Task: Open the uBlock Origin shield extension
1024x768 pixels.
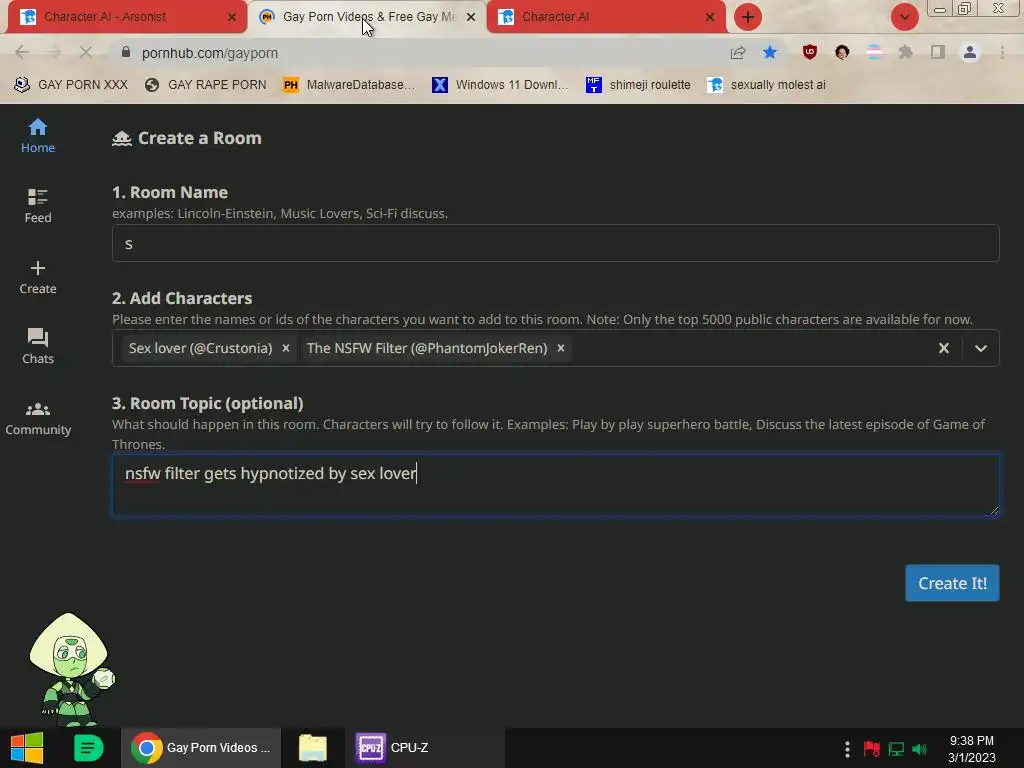Action: click(x=810, y=52)
